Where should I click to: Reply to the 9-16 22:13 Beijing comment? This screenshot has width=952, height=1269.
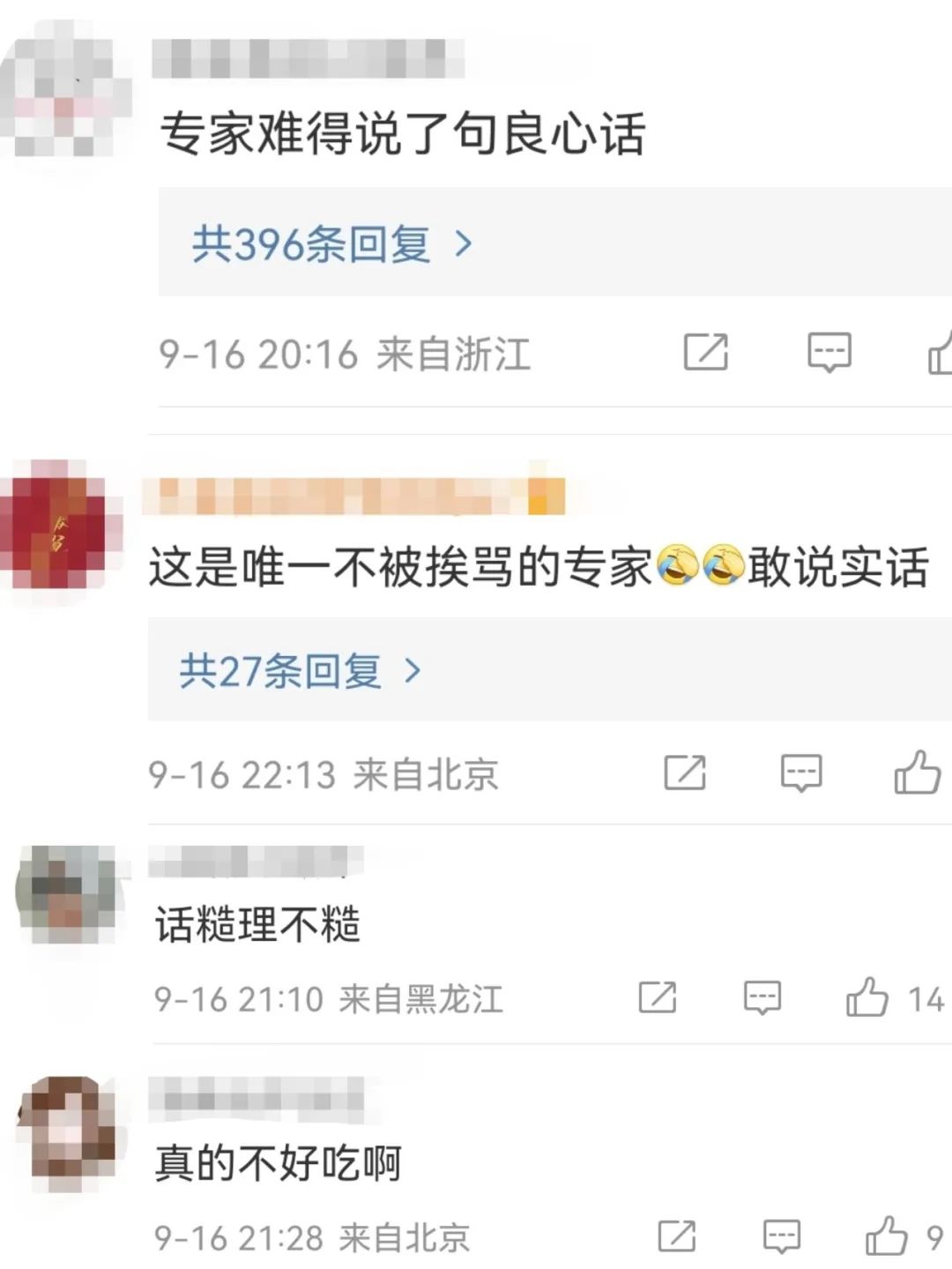(x=801, y=773)
